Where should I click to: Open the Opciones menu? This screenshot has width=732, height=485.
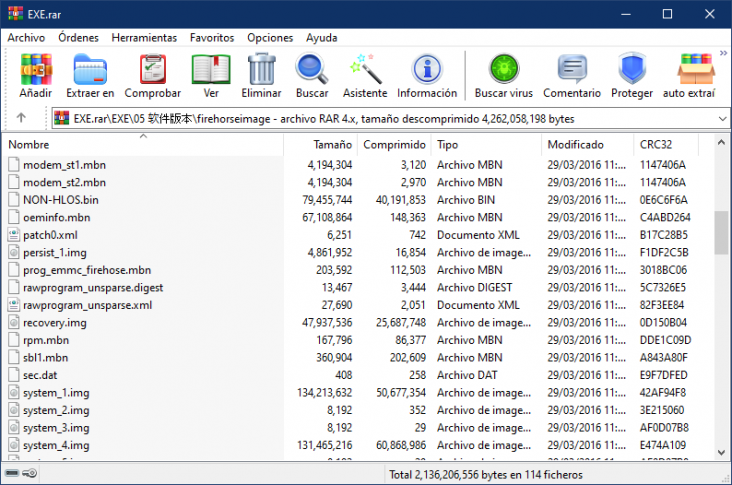[270, 38]
